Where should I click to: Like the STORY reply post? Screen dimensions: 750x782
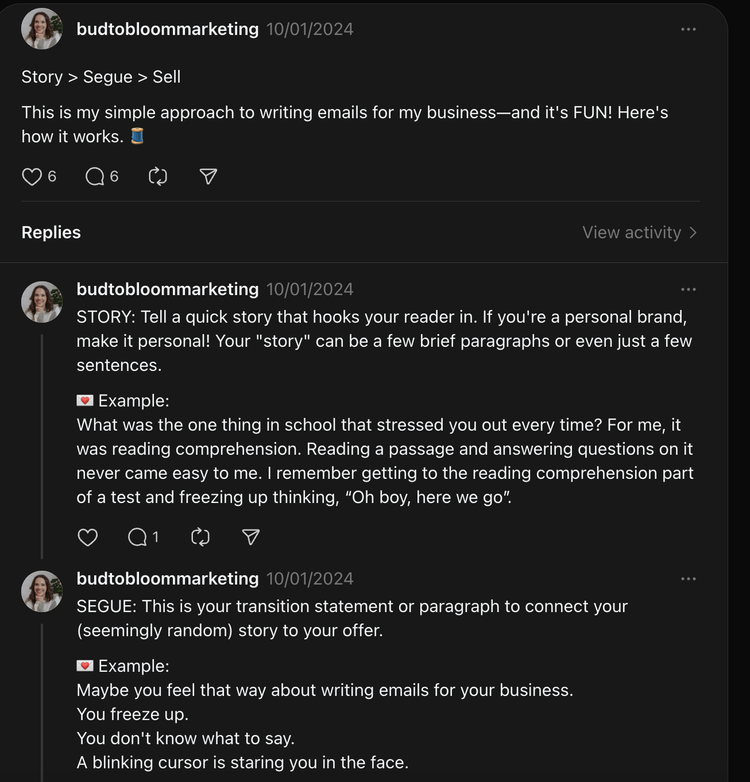(88, 538)
